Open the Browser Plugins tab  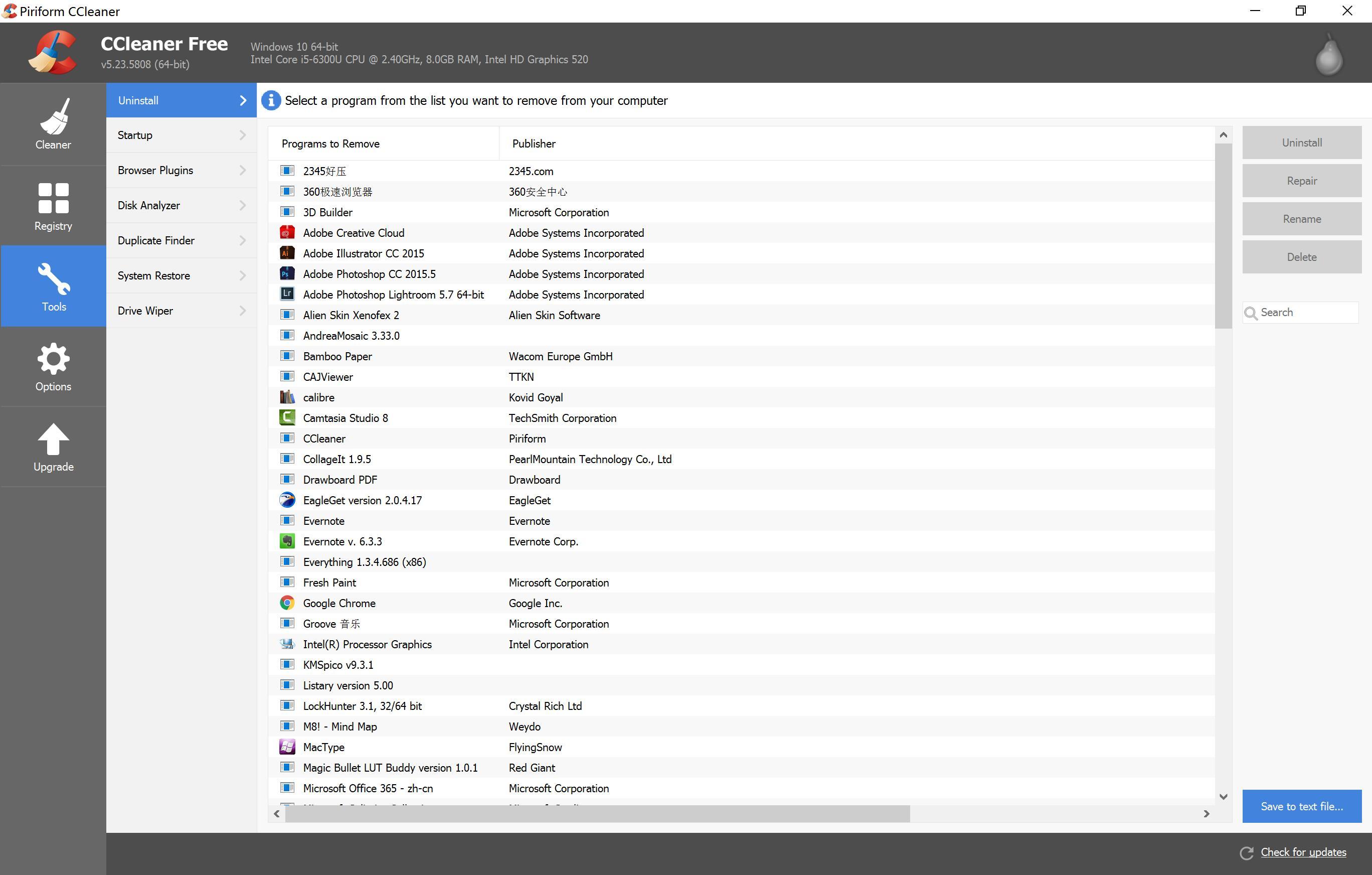pos(155,171)
